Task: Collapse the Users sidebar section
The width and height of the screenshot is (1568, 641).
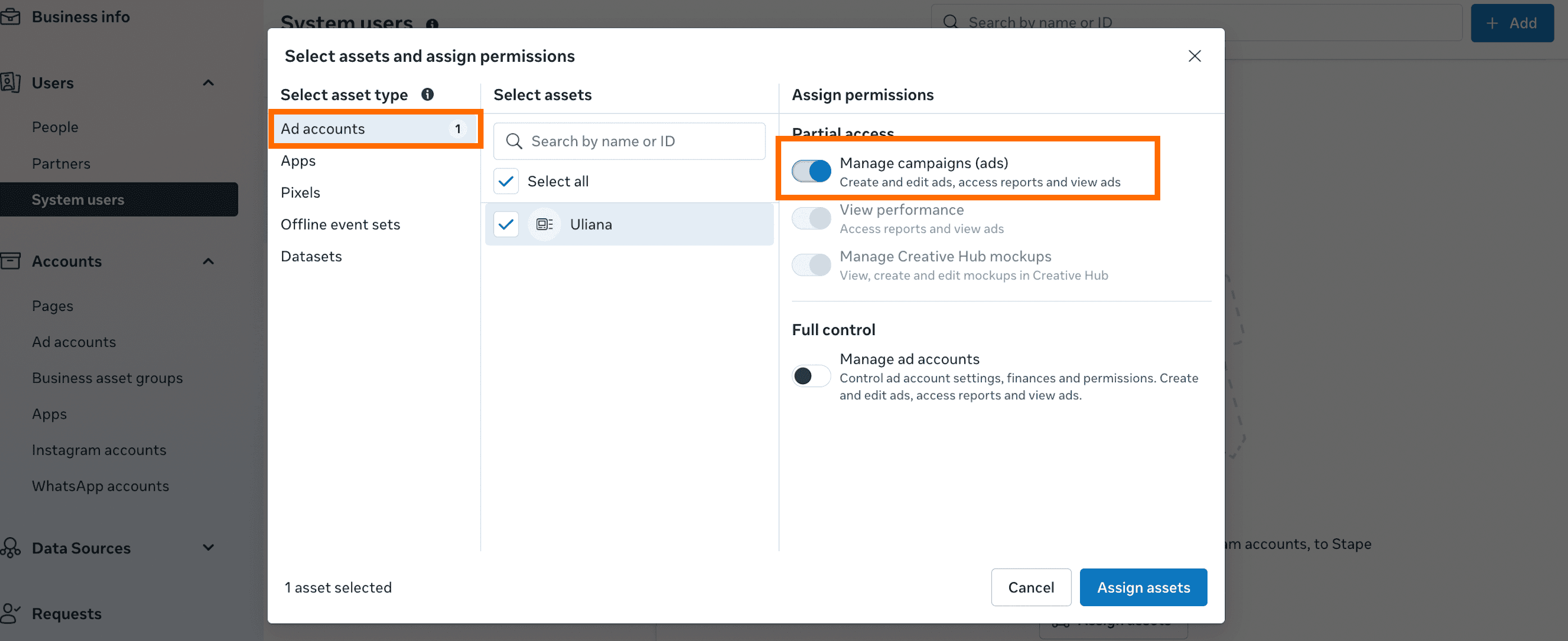Action: tap(208, 83)
